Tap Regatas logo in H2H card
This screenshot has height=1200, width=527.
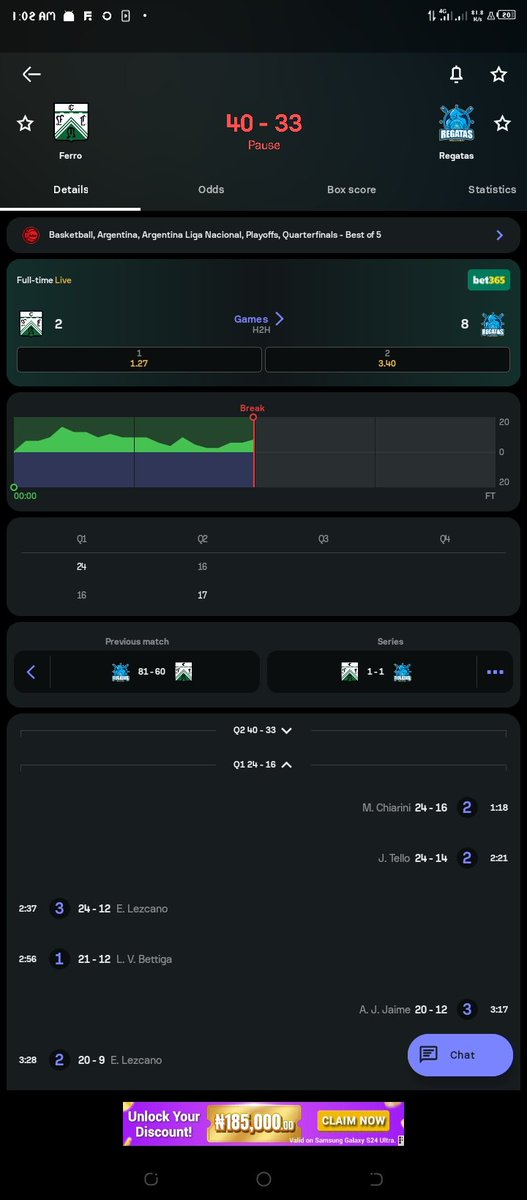493,324
